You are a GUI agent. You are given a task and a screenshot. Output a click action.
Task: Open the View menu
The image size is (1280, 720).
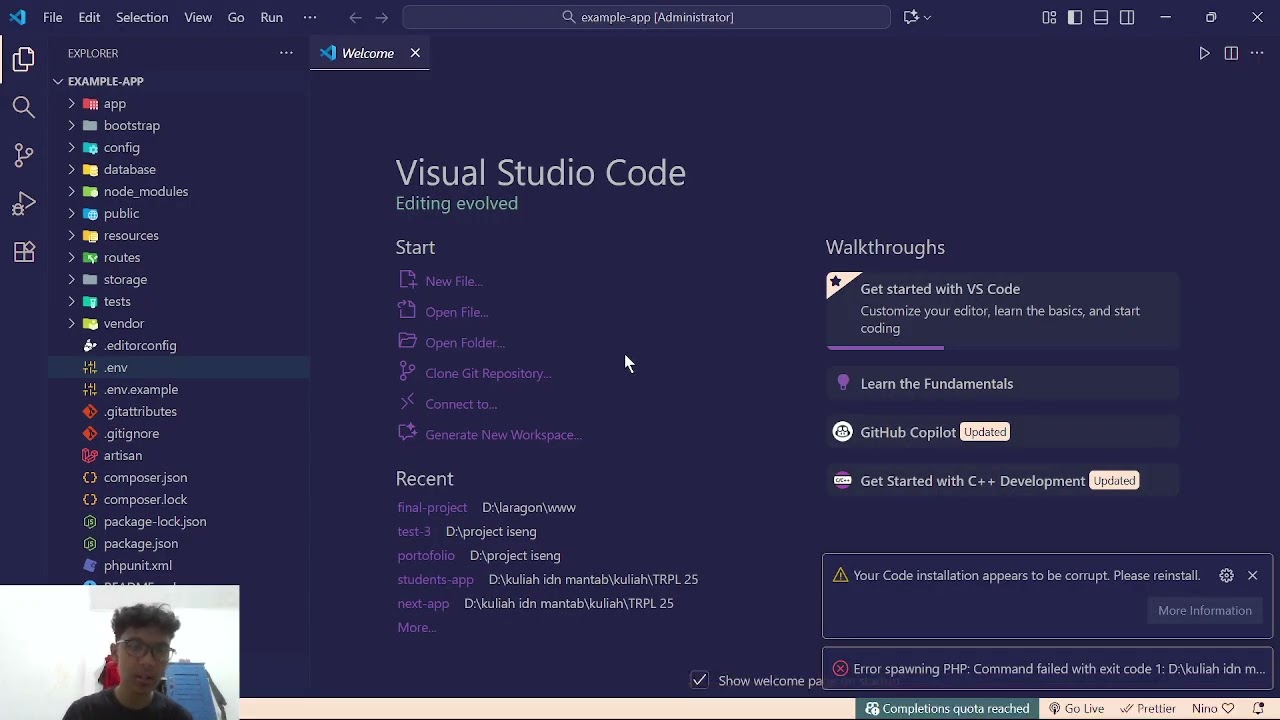tap(198, 17)
